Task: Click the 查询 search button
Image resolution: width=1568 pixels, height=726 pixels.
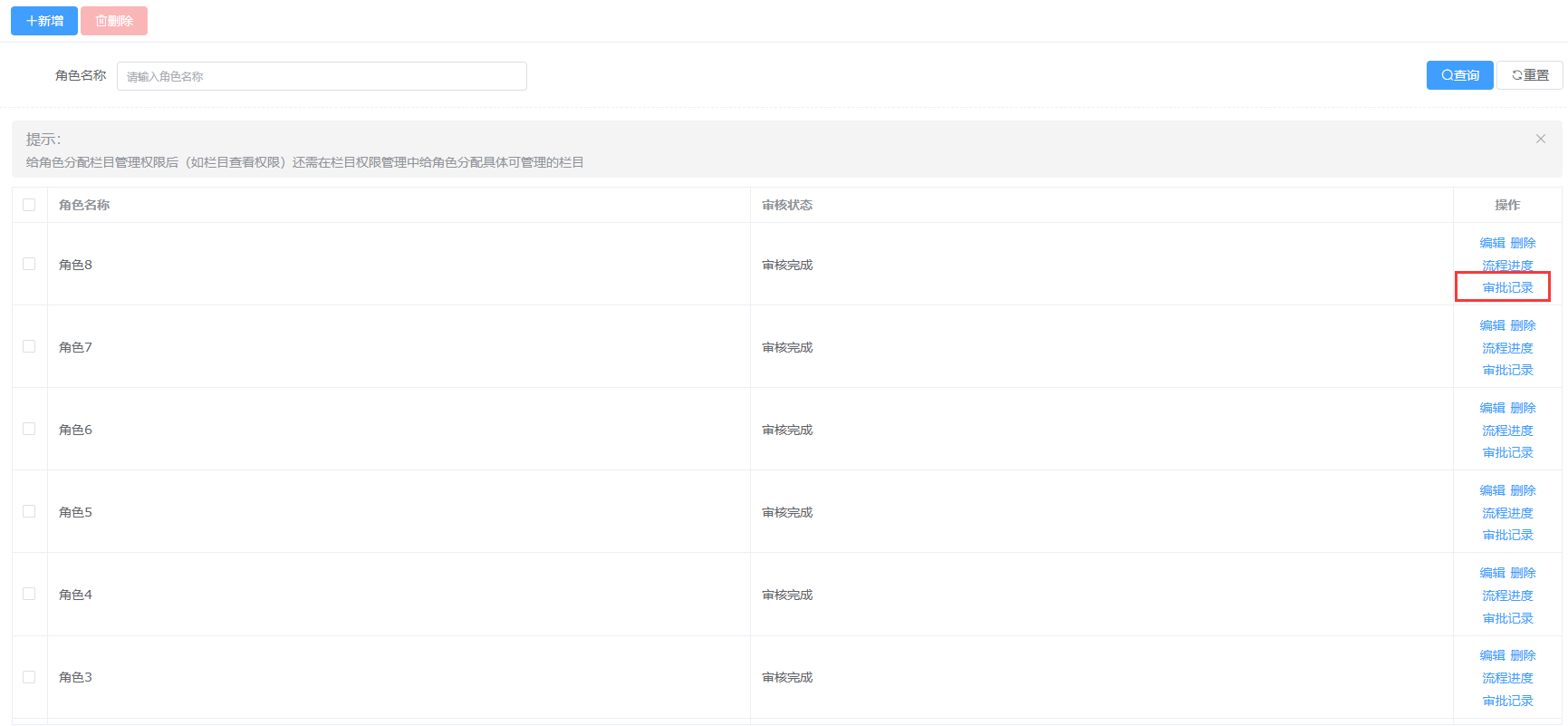Action: [1459, 75]
